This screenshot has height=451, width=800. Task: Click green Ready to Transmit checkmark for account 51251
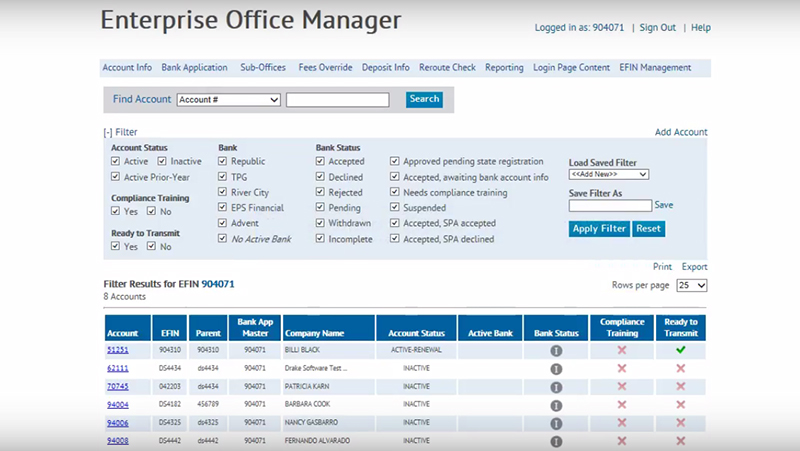(x=680, y=351)
